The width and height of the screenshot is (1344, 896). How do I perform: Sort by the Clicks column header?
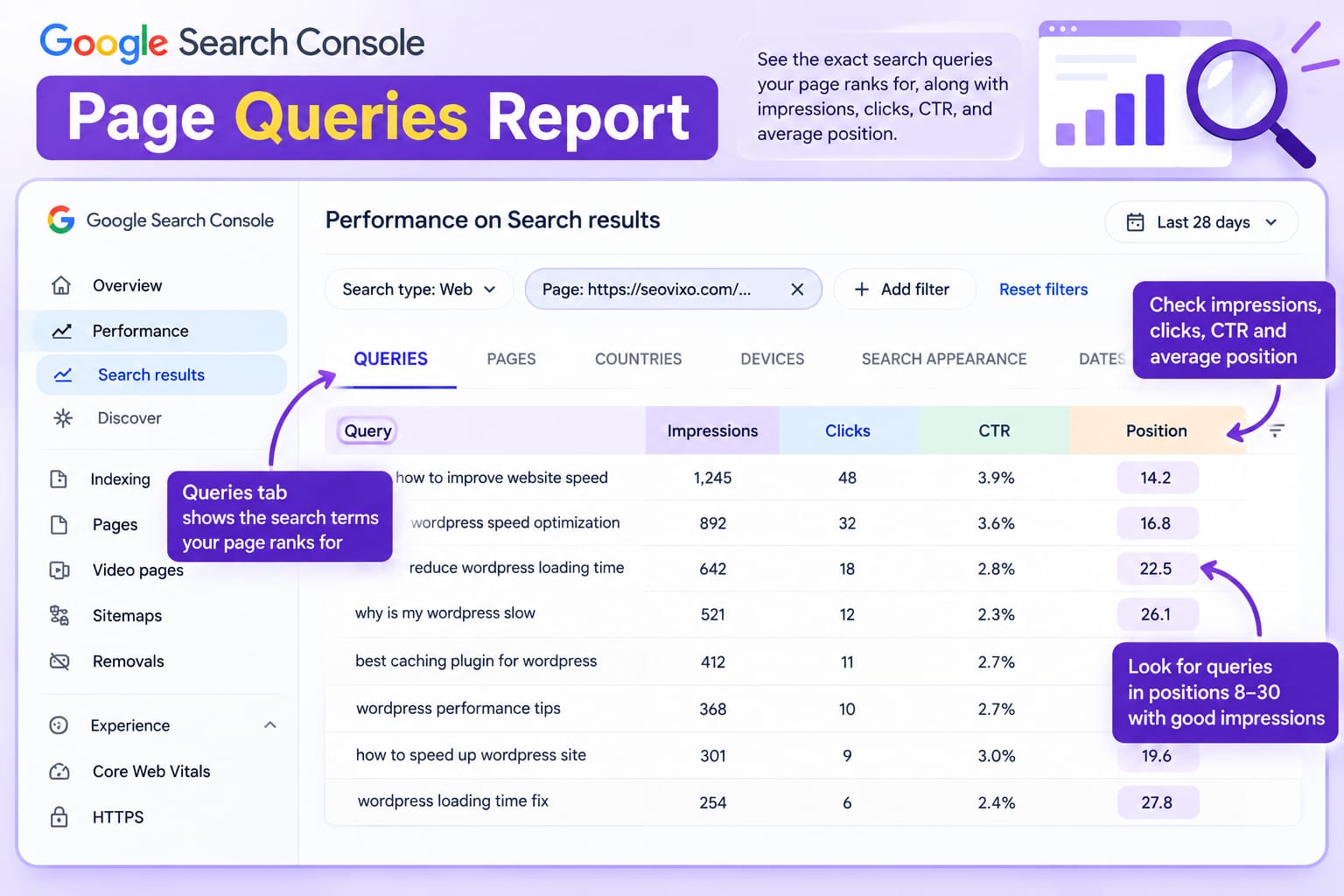pos(847,430)
